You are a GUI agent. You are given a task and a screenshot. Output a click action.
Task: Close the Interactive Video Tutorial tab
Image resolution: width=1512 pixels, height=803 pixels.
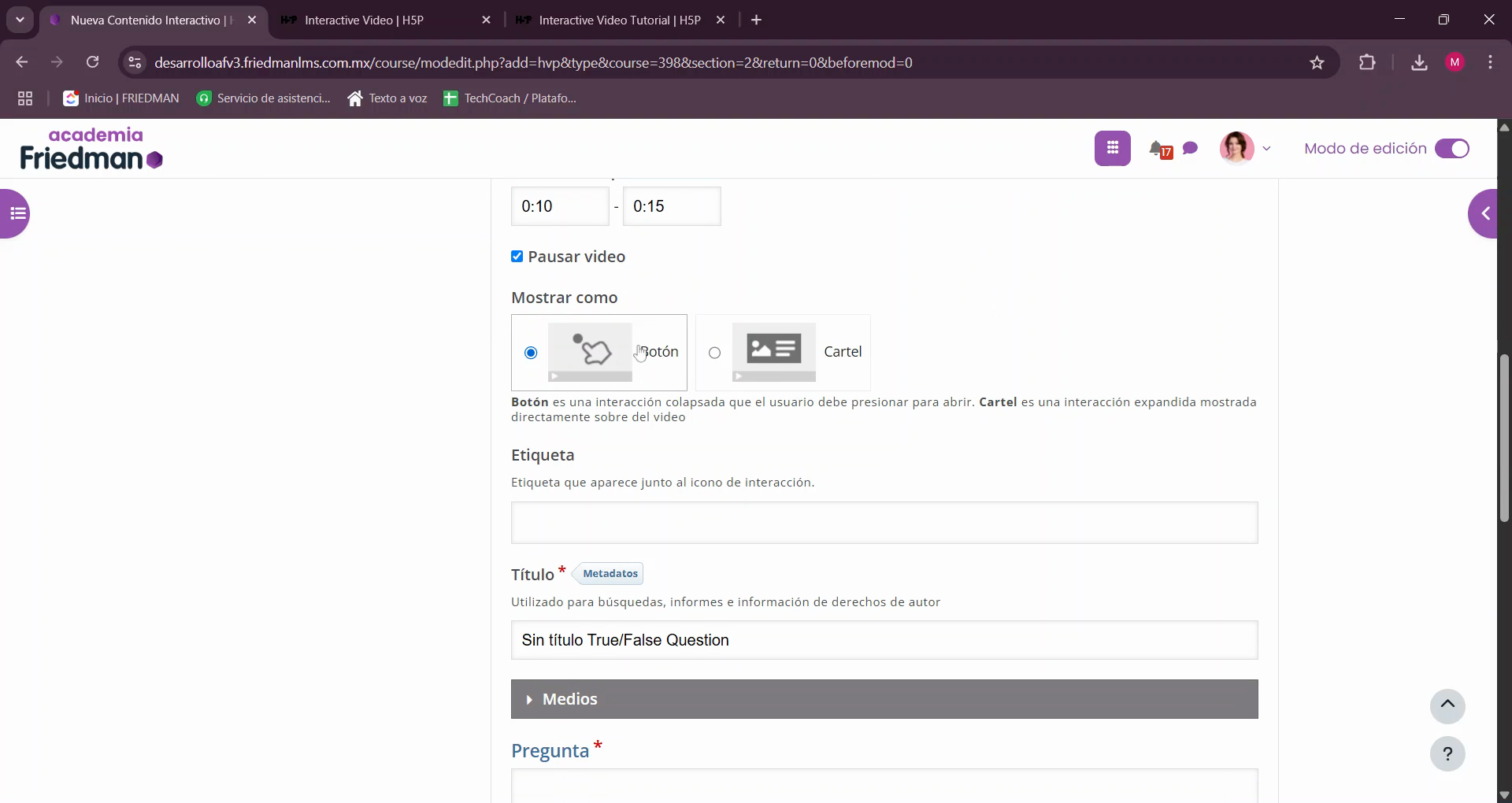721,20
